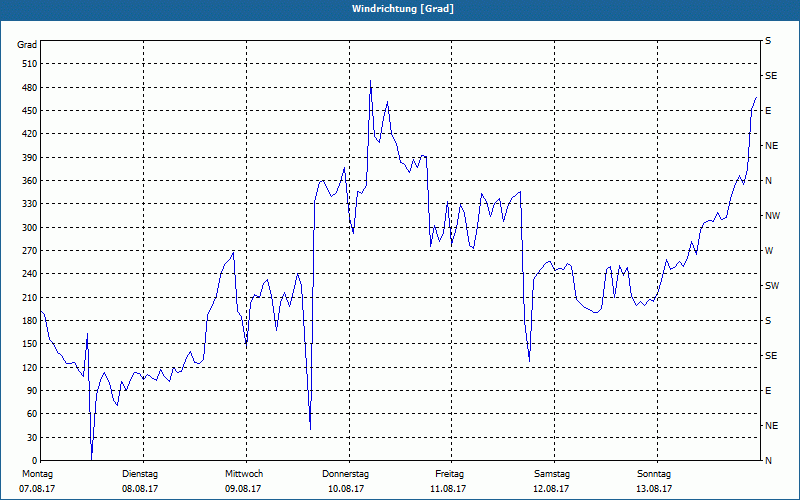
Task: Pick the 60 axis tick label
Action: pos(31,414)
